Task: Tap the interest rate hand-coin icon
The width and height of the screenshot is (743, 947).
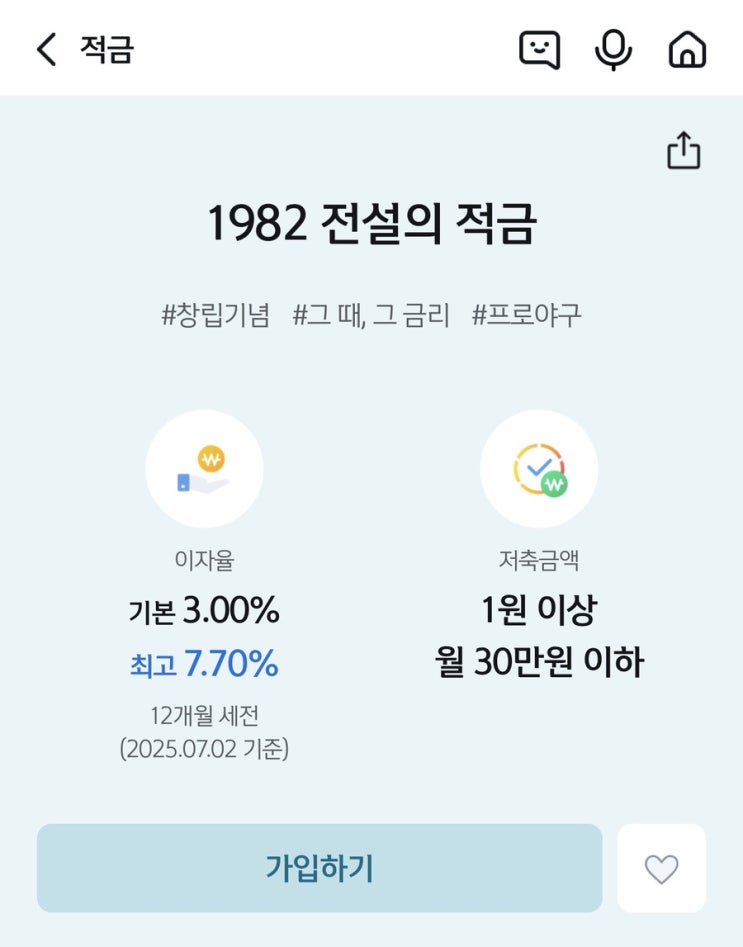Action: [x=204, y=469]
